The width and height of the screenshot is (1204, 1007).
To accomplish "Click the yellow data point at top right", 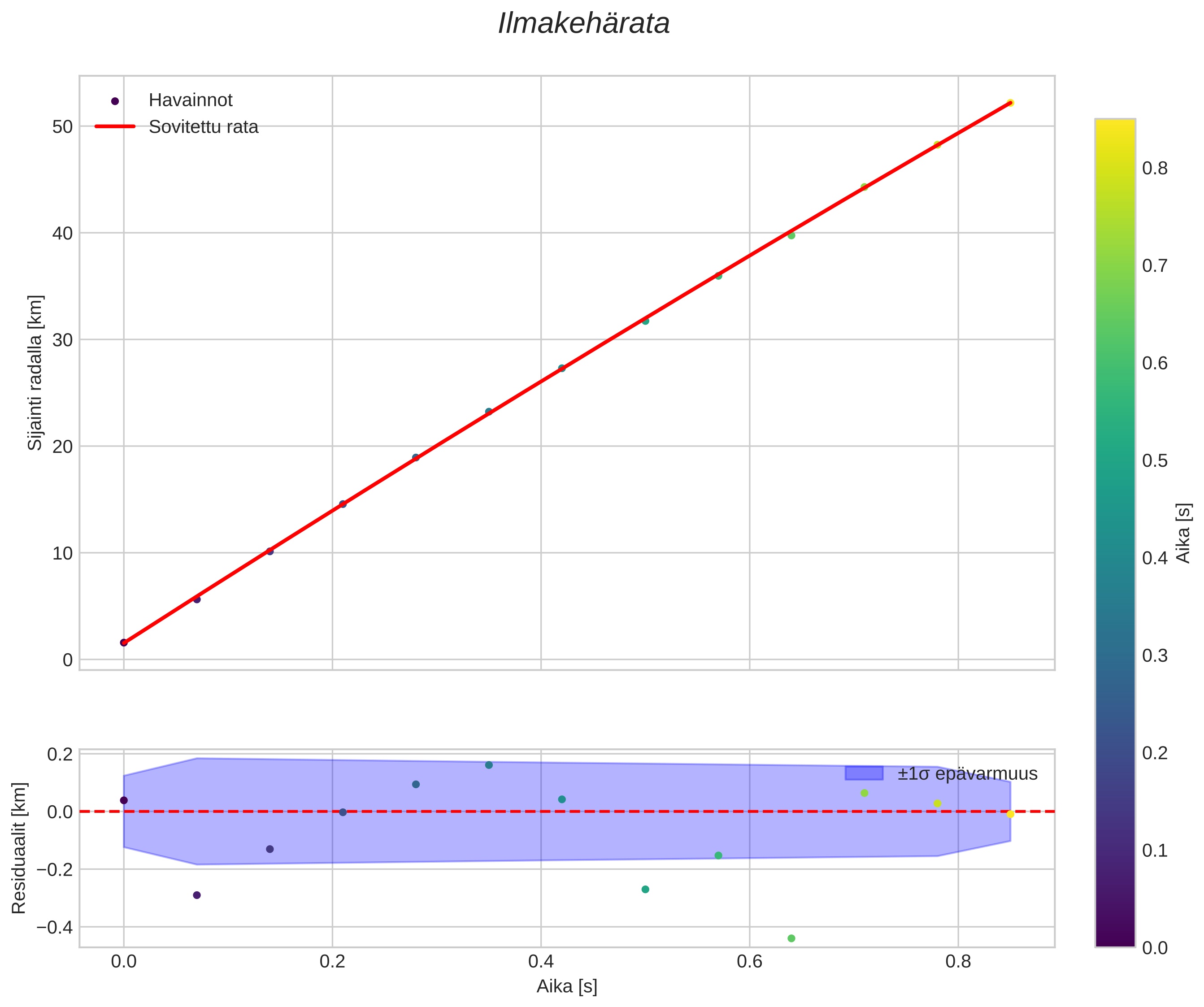I will coord(1010,103).
